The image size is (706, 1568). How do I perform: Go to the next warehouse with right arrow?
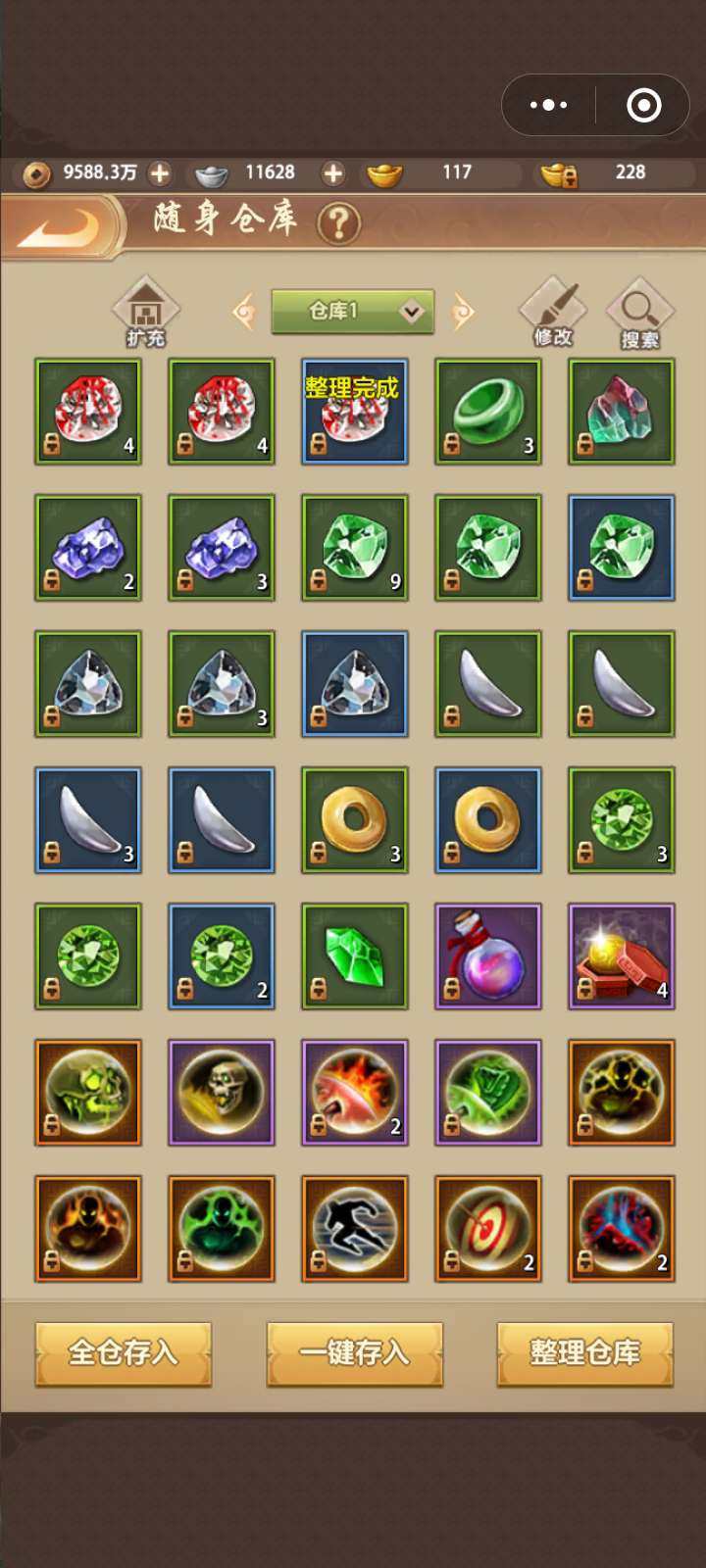coord(463,312)
